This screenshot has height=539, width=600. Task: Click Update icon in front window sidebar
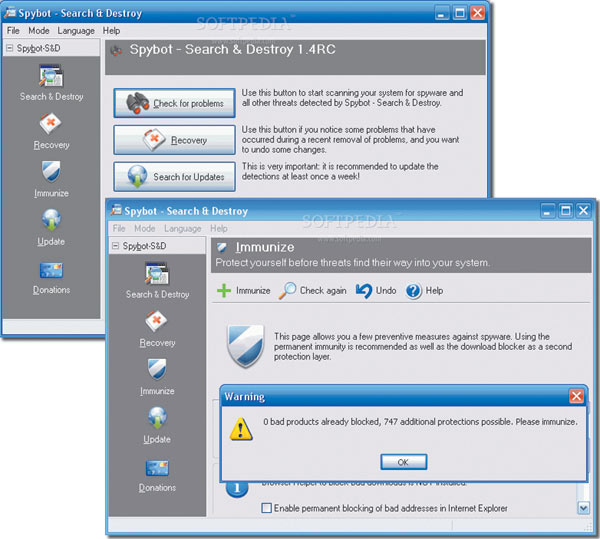coord(157,420)
